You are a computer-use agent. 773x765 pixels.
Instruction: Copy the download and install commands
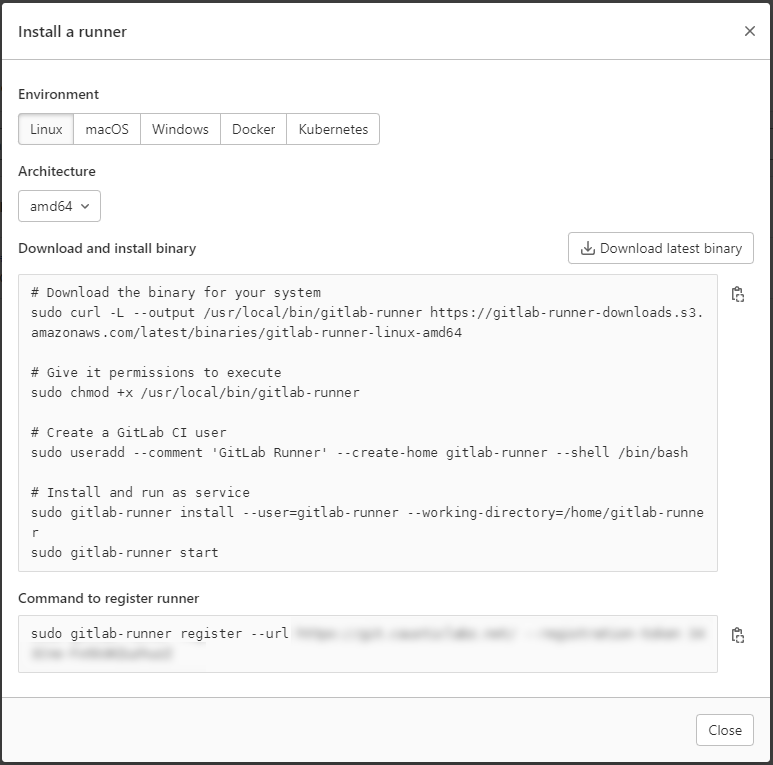pyautogui.click(x=738, y=294)
